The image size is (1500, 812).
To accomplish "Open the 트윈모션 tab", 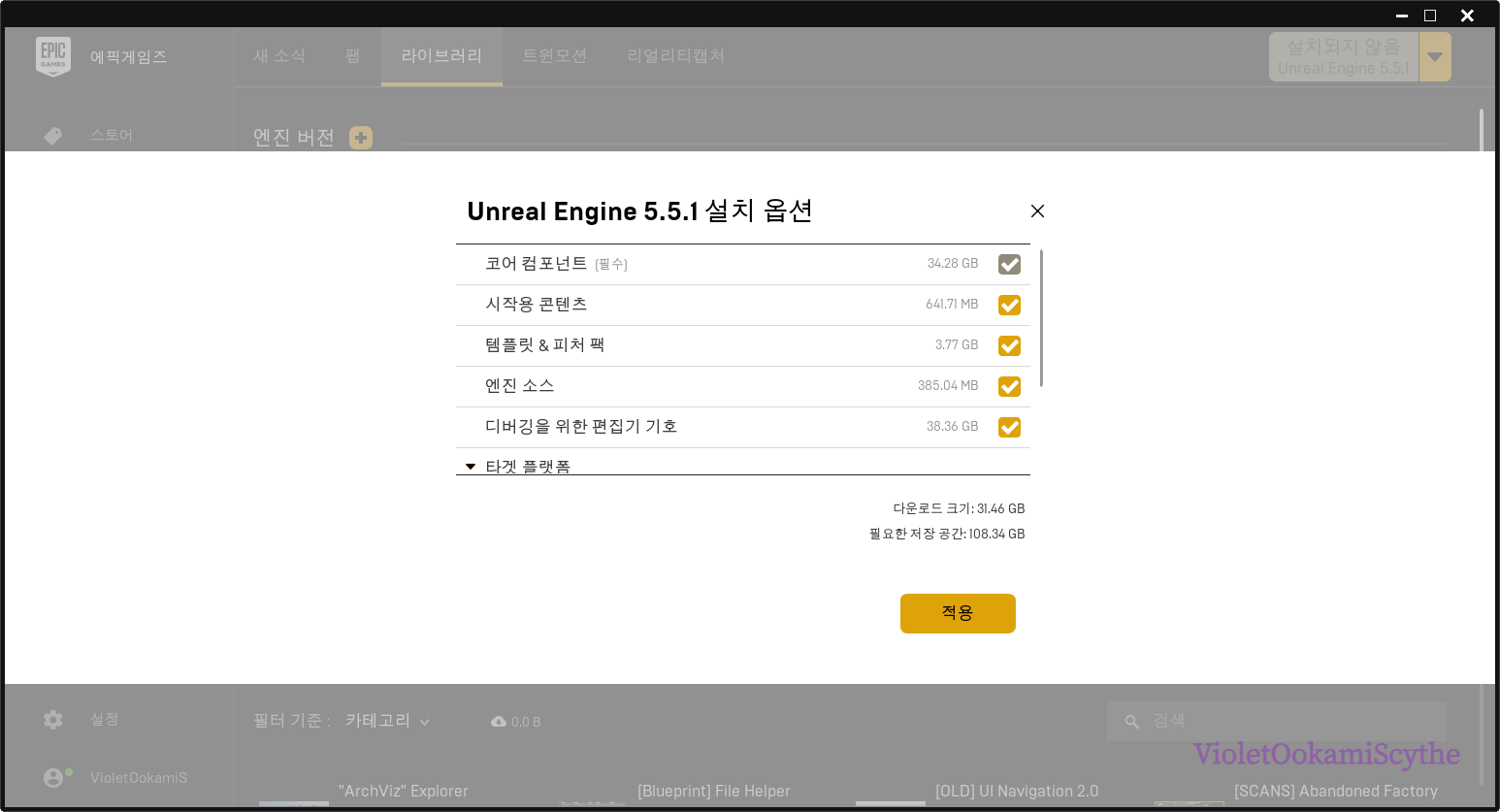I will pyautogui.click(x=555, y=56).
